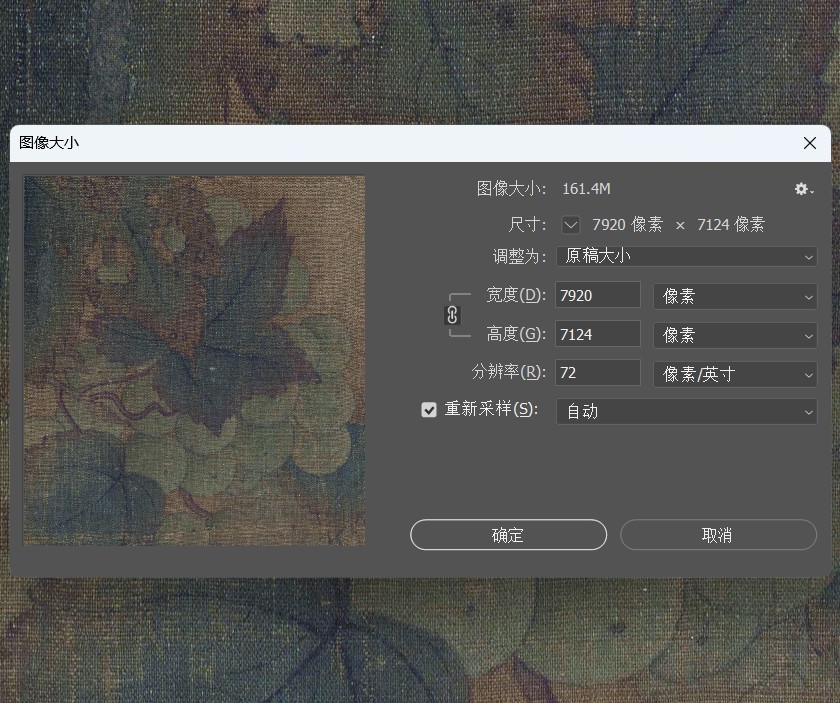Expand the 调整为 原稿大小 dropdown
This screenshot has height=703, width=840.
687,256
